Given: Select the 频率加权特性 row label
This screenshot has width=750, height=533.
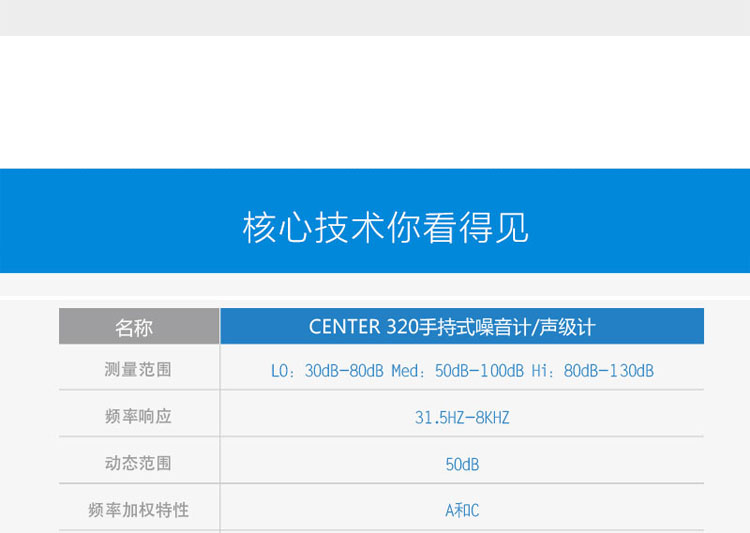Looking at the screenshot, I should [x=138, y=510].
